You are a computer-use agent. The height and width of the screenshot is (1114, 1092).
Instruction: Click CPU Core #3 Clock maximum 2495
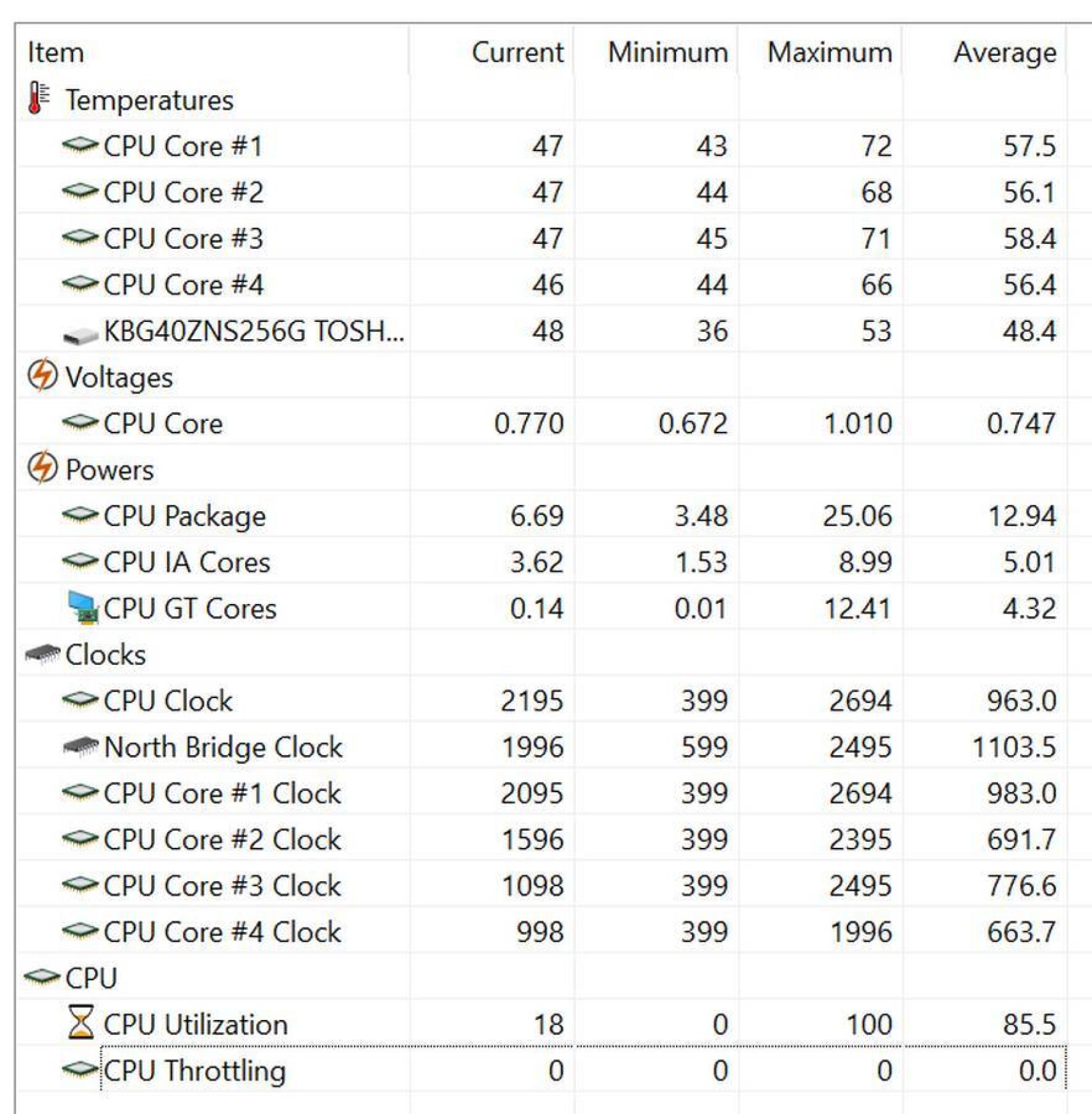(x=860, y=886)
